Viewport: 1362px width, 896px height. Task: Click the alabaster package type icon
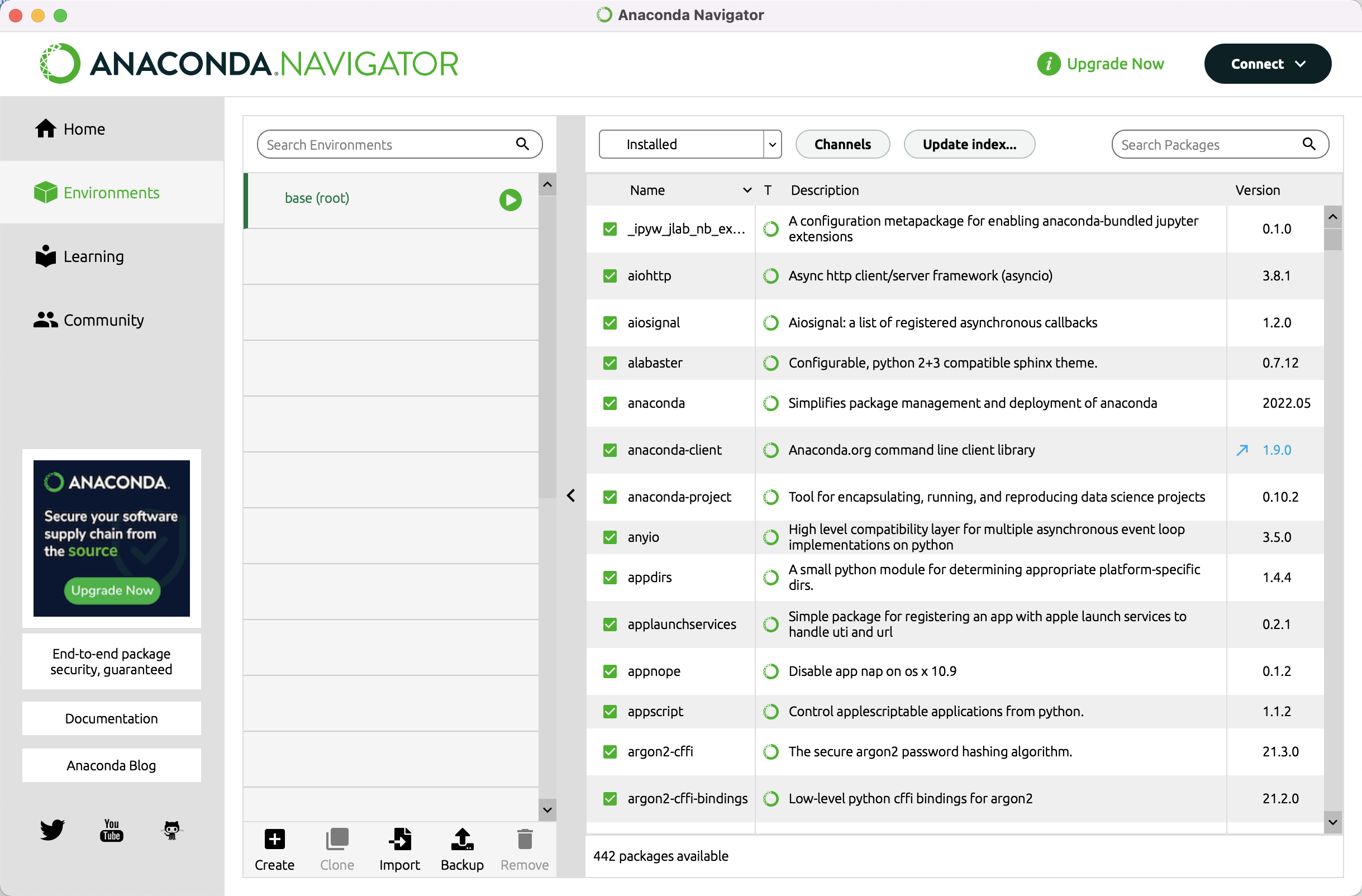(x=771, y=363)
